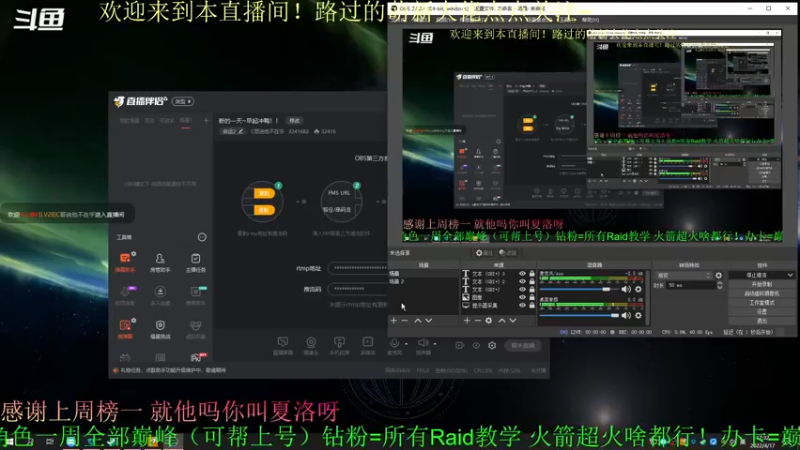Hide the 显示器采集 source
The height and width of the screenshot is (450, 800).
pyautogui.click(x=522, y=305)
